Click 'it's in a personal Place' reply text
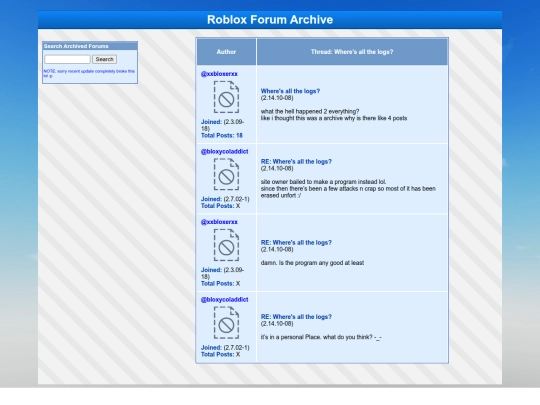The height and width of the screenshot is (405, 540). (321, 337)
